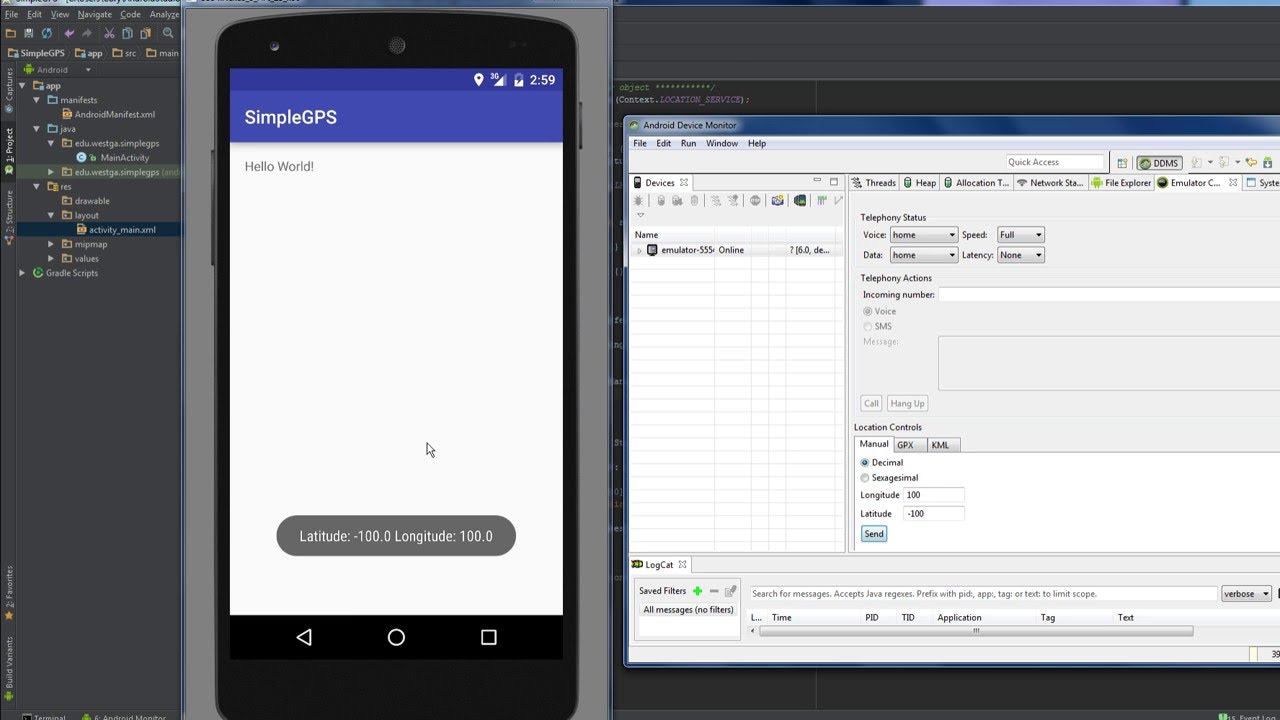Tap the Recents square button on emulator
Screen dimensions: 1280x720
pos(489,637)
